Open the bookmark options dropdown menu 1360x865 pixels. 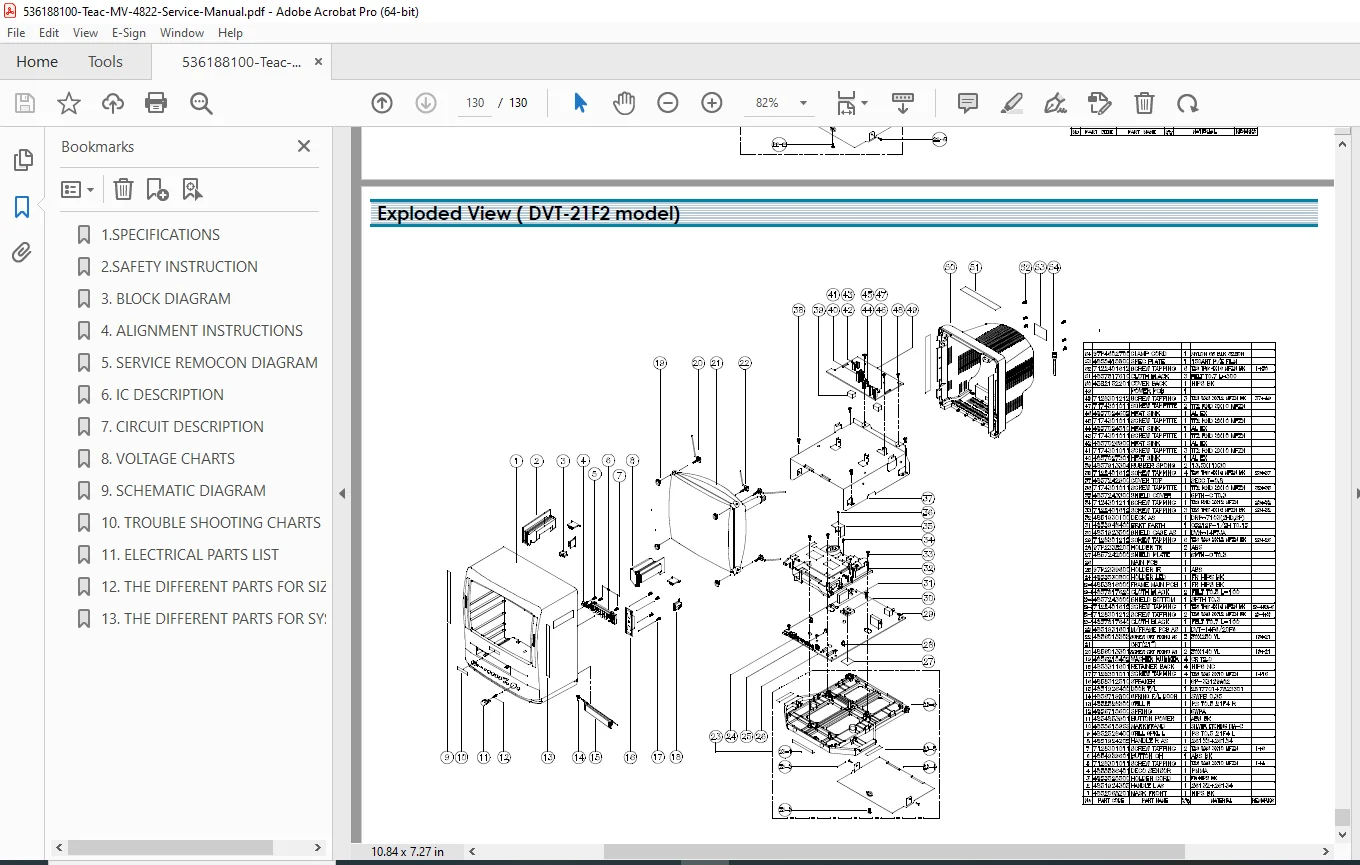click(x=78, y=189)
